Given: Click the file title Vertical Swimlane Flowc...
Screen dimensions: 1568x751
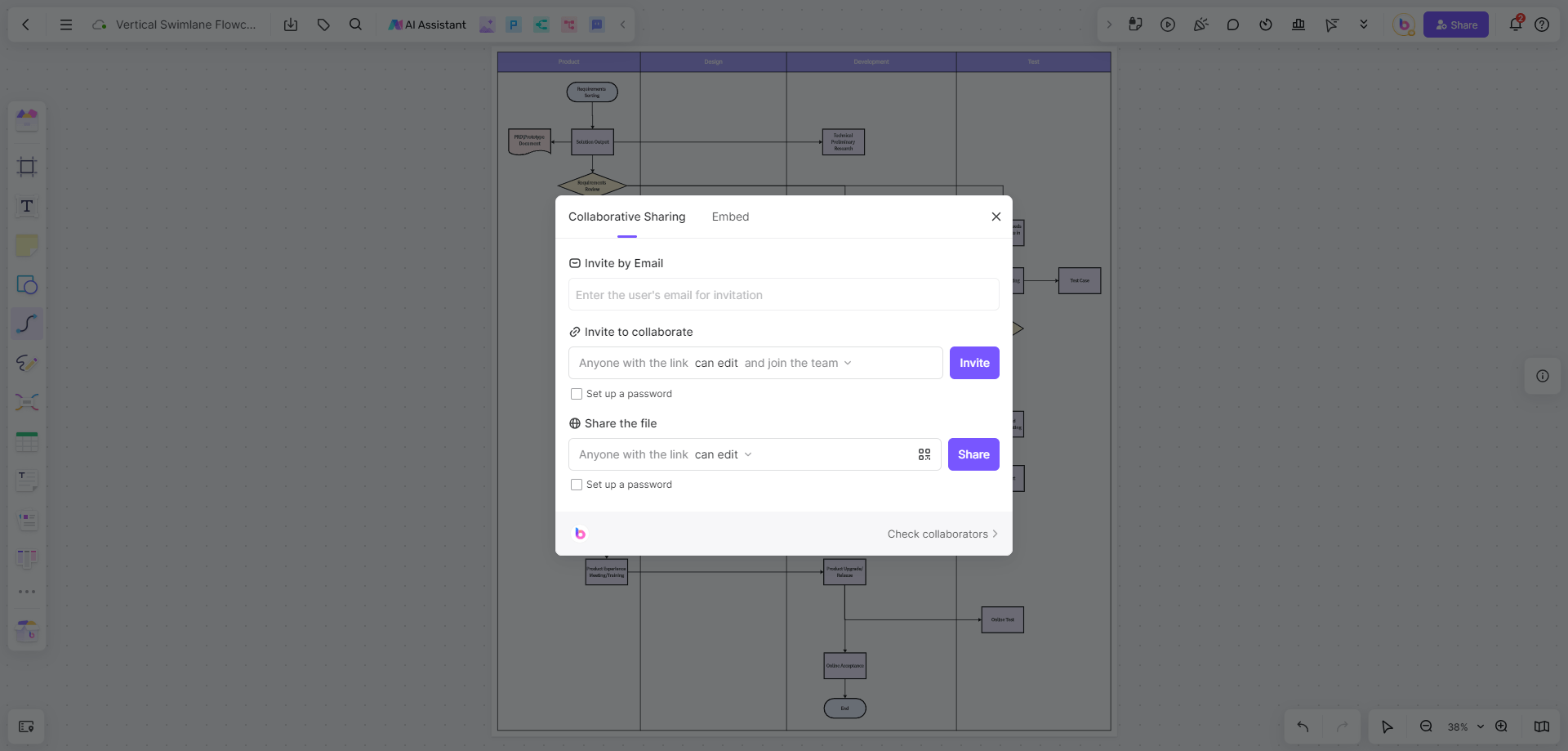Looking at the screenshot, I should pos(185,25).
